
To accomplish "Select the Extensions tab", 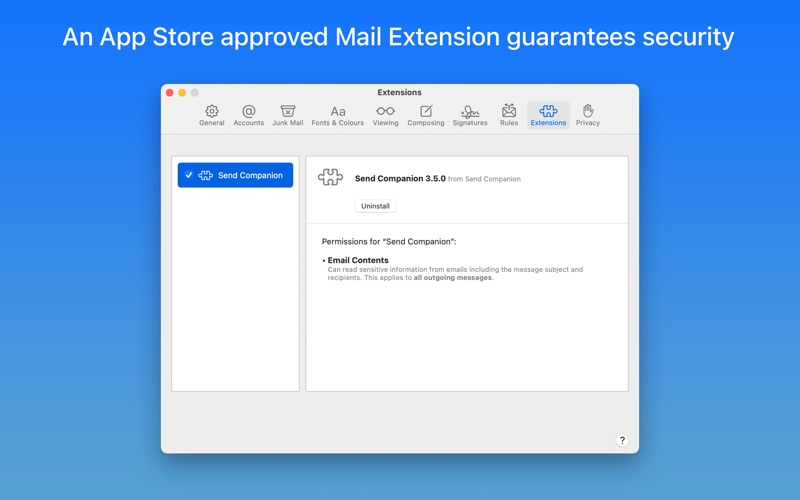I will tap(548, 115).
